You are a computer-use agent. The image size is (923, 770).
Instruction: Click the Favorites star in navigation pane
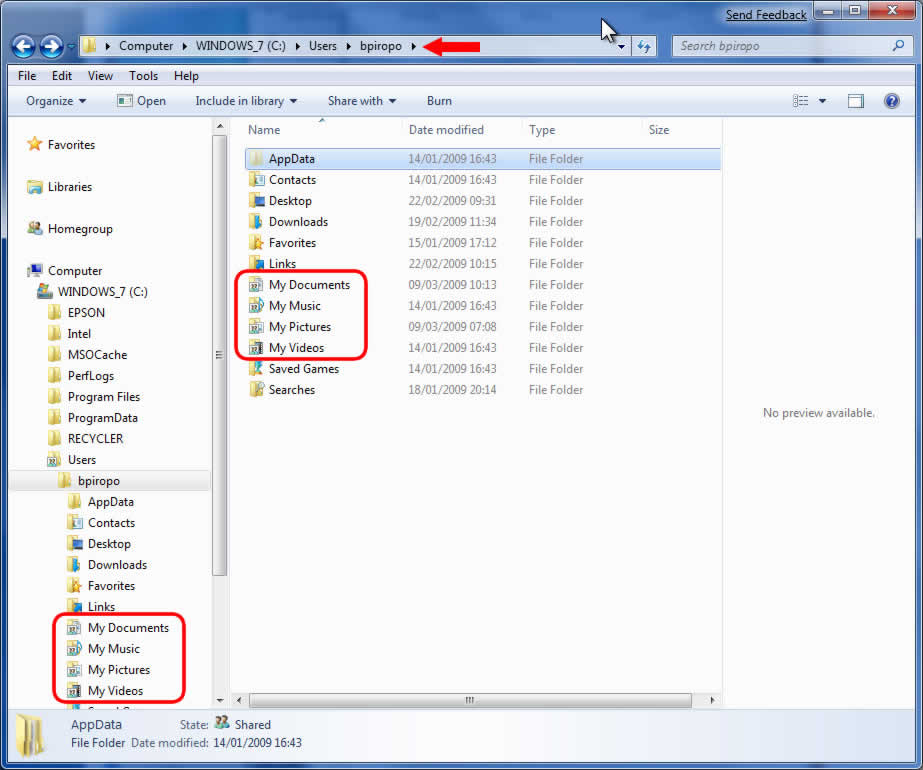click(x=35, y=144)
